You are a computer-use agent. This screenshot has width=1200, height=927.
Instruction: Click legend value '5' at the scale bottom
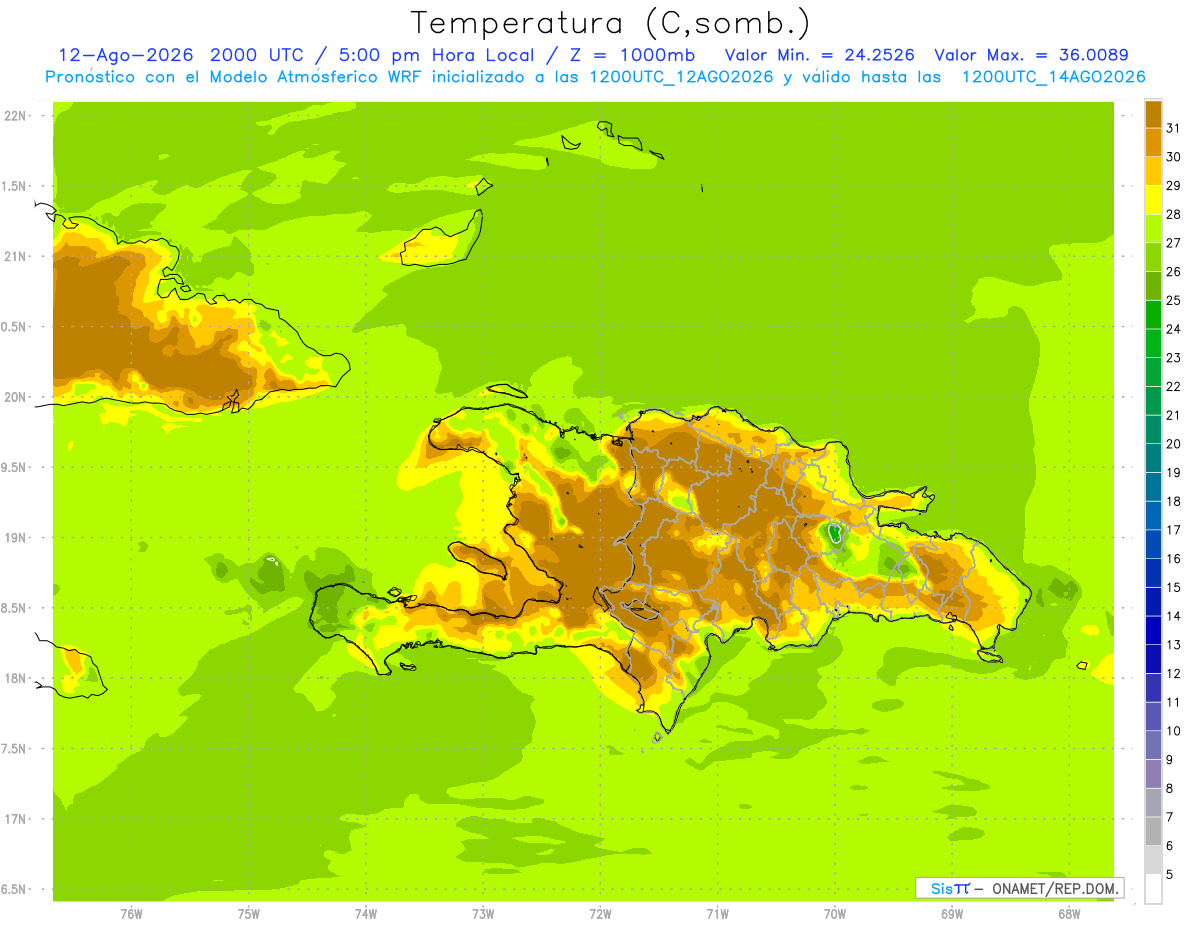click(1170, 874)
